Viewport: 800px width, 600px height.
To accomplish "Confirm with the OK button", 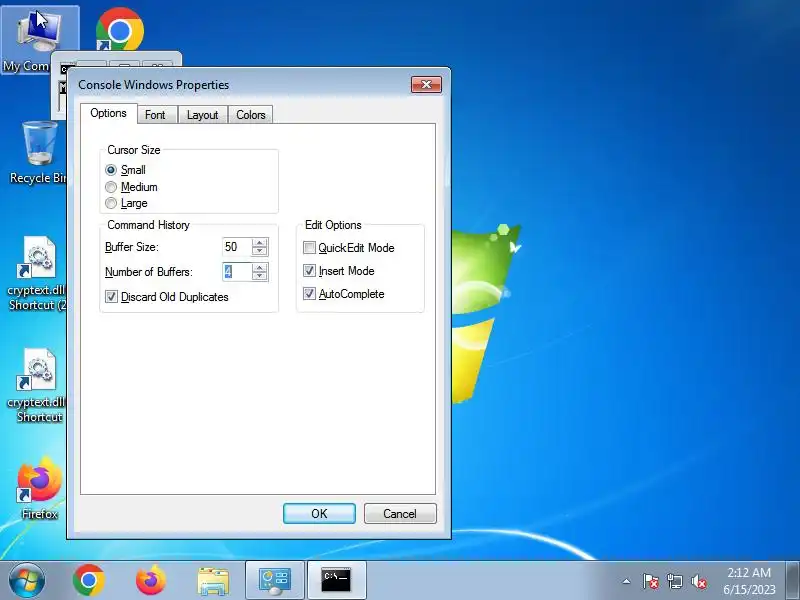I will (x=319, y=513).
